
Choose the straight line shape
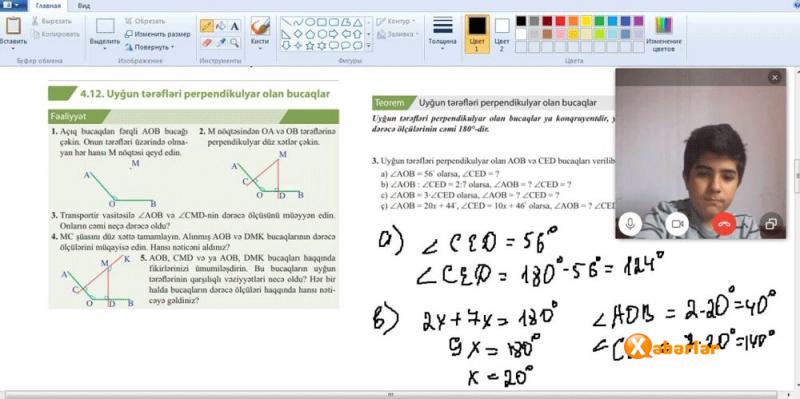coord(286,22)
